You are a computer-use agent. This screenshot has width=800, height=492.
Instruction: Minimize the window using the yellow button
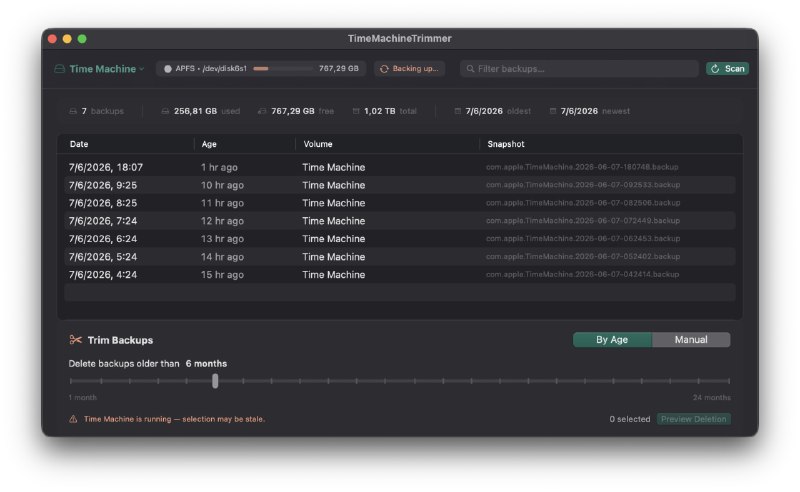coord(67,39)
